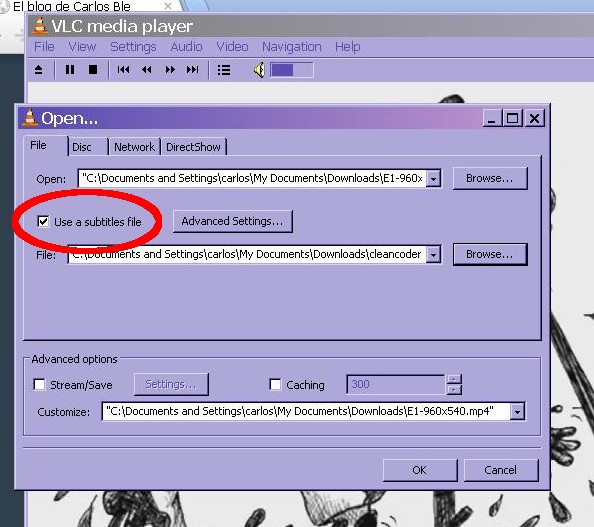
Task: Increase caching value with up arrow
Action: 454,379
